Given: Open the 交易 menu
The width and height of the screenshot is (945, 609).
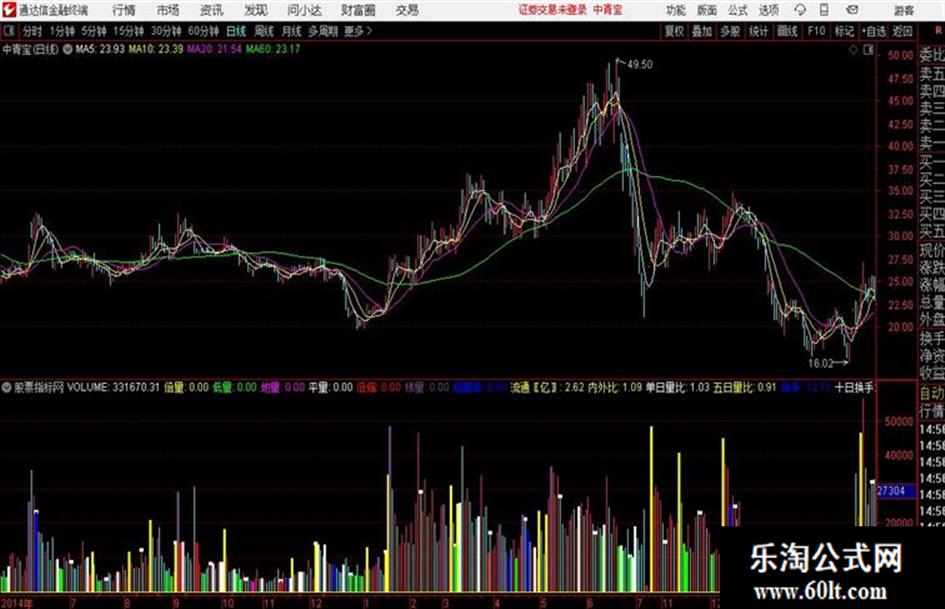Looking at the screenshot, I should pos(407,10).
